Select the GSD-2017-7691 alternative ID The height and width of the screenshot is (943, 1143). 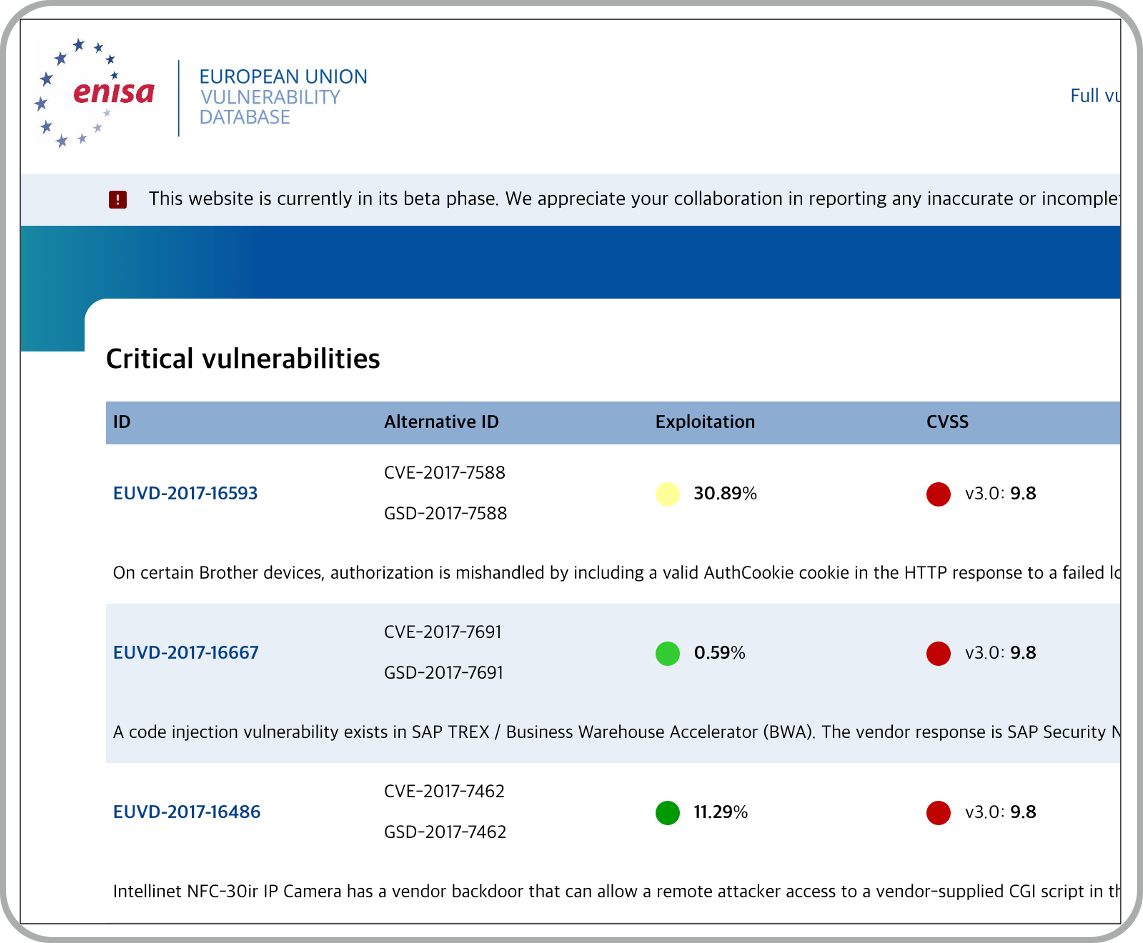[x=444, y=673]
